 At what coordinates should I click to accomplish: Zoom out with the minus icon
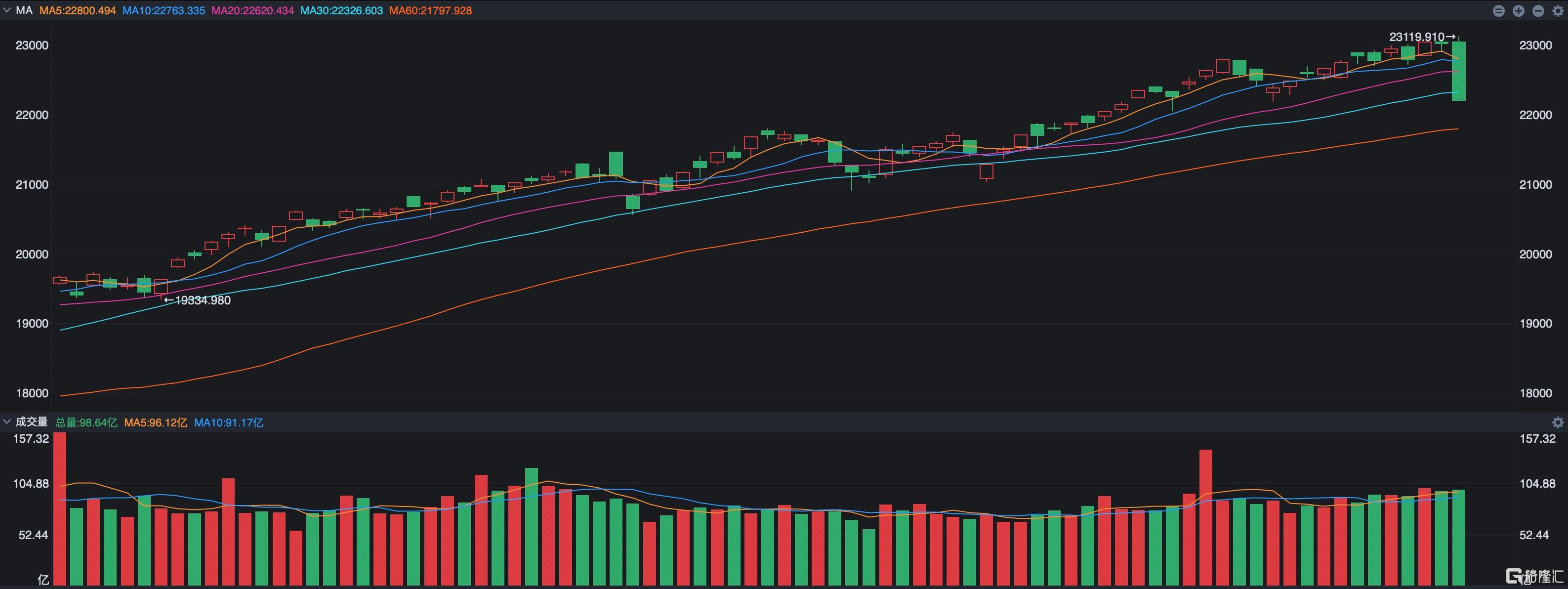click(1538, 11)
